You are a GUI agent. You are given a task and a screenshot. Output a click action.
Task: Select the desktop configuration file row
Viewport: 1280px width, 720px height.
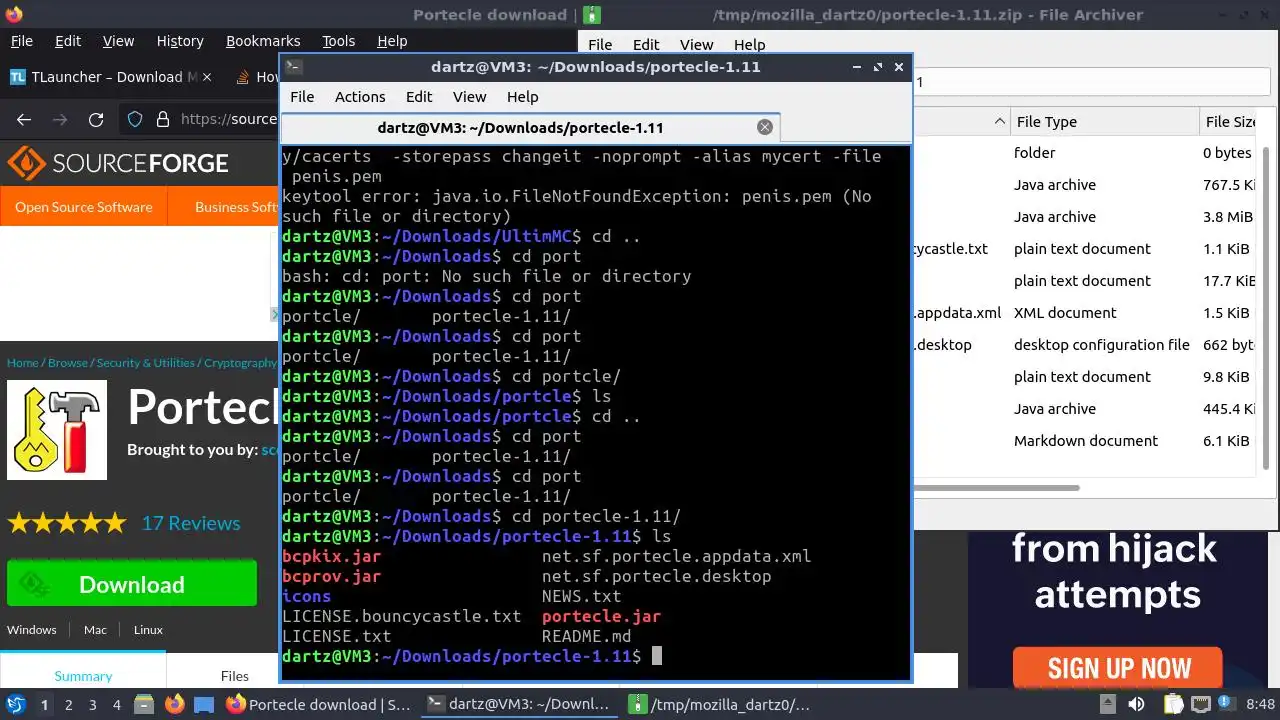(1085, 345)
